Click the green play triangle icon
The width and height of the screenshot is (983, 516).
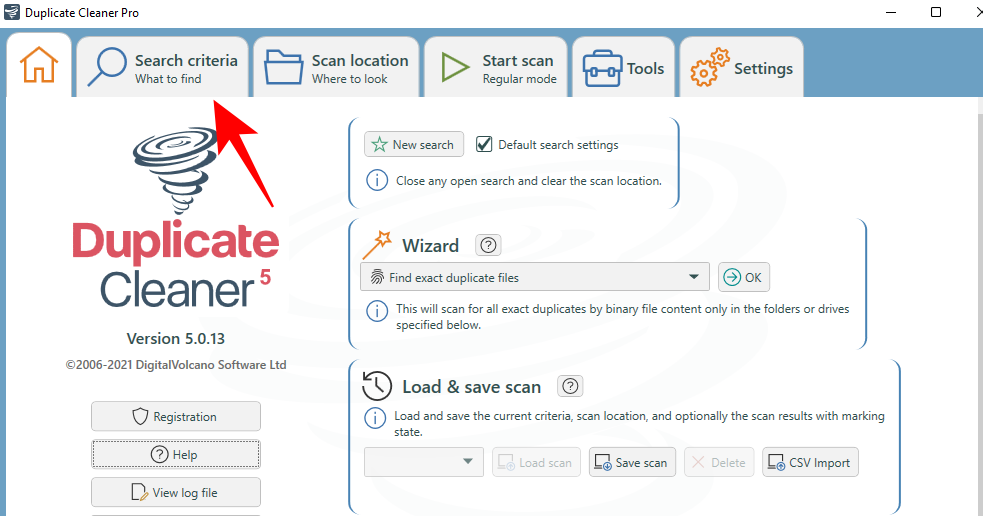coord(455,68)
